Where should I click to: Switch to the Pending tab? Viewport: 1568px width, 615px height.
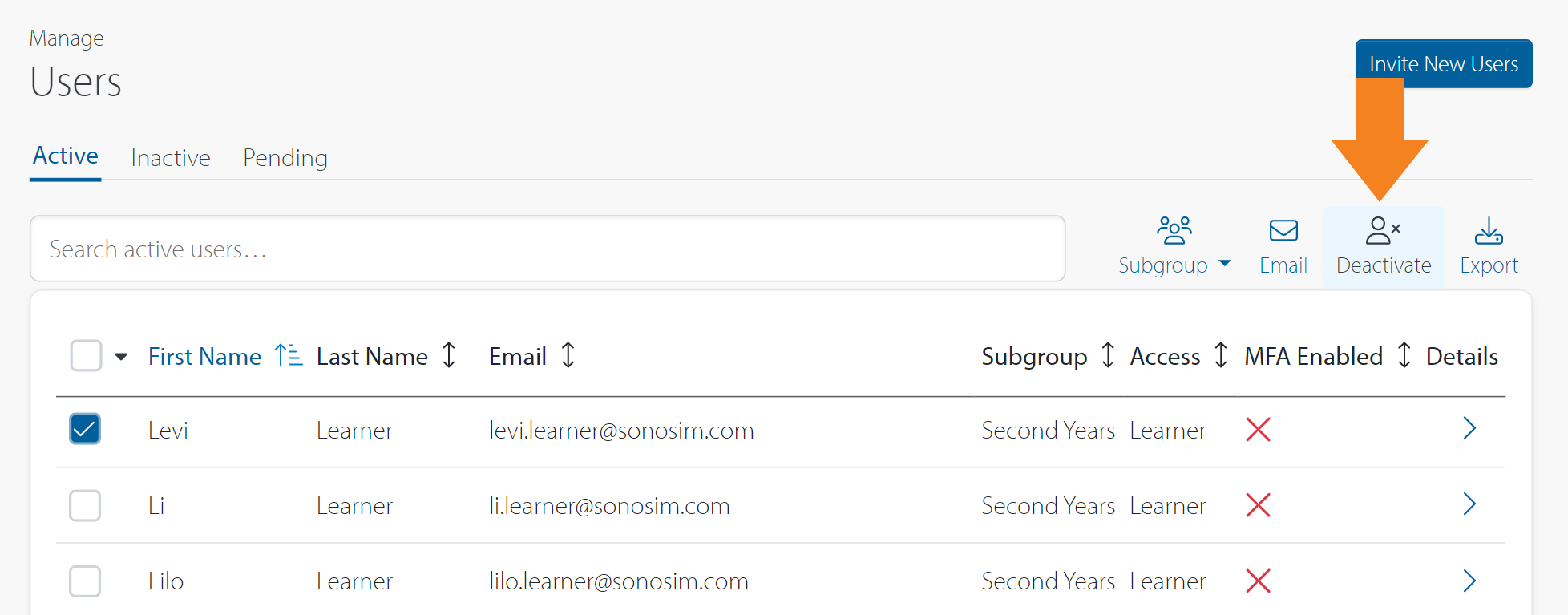tap(285, 157)
